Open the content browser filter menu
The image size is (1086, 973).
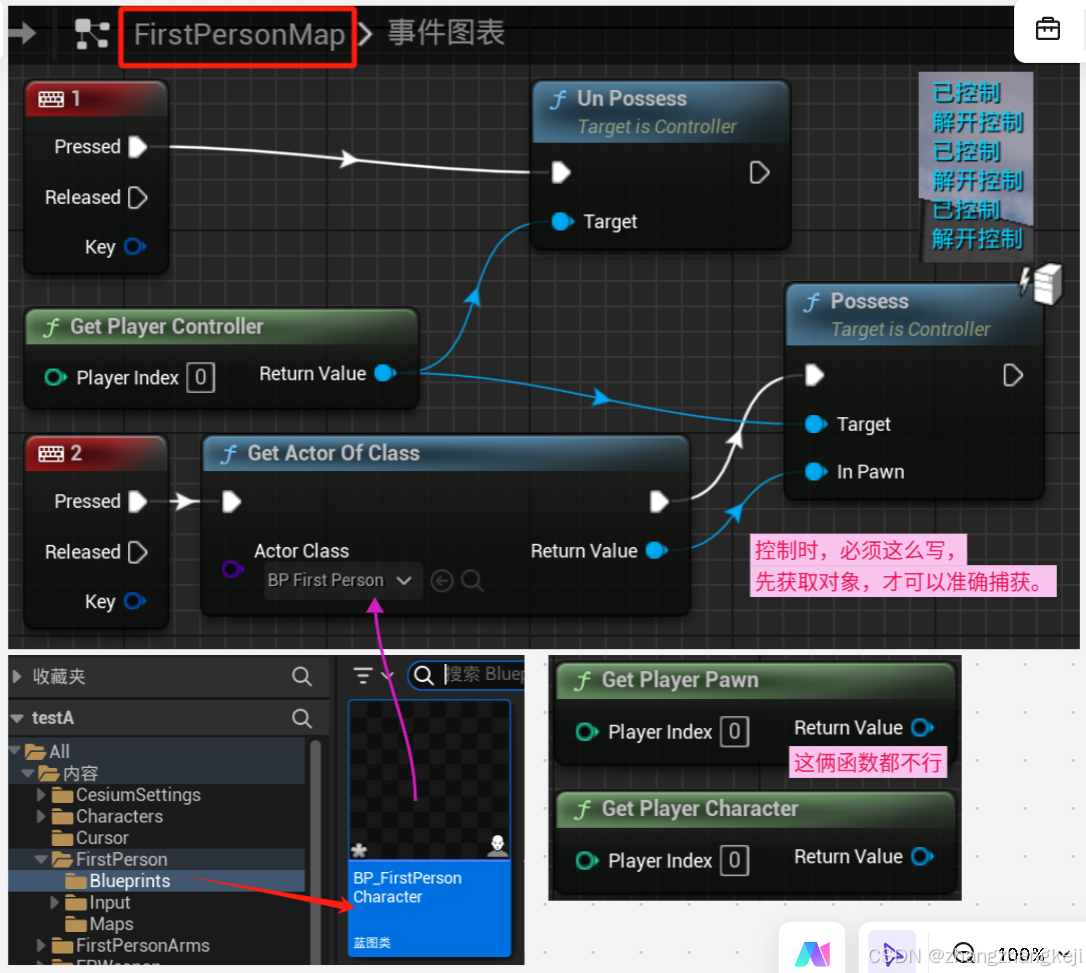pos(372,675)
